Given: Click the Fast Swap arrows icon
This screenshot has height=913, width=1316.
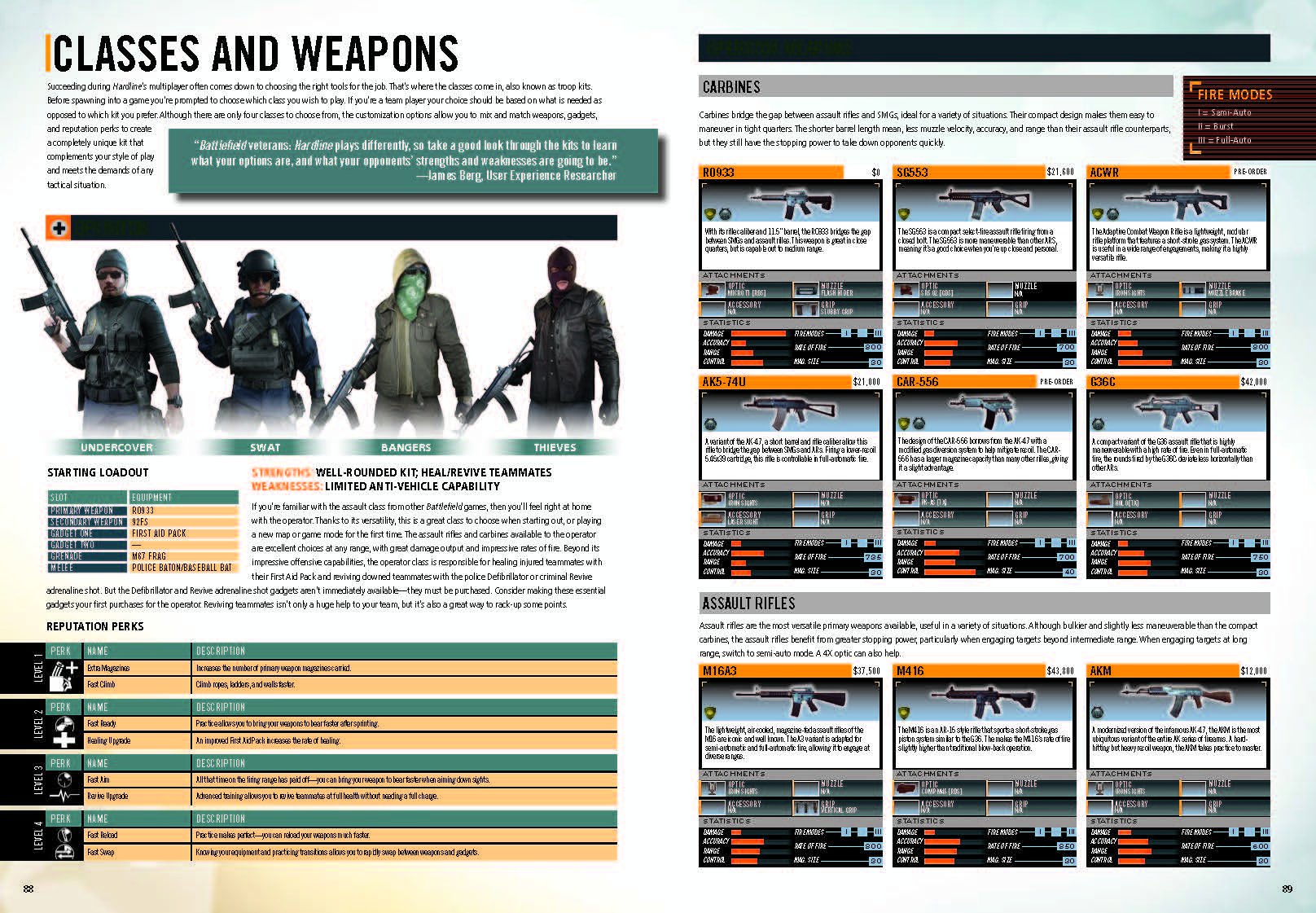Looking at the screenshot, I should click(64, 852).
